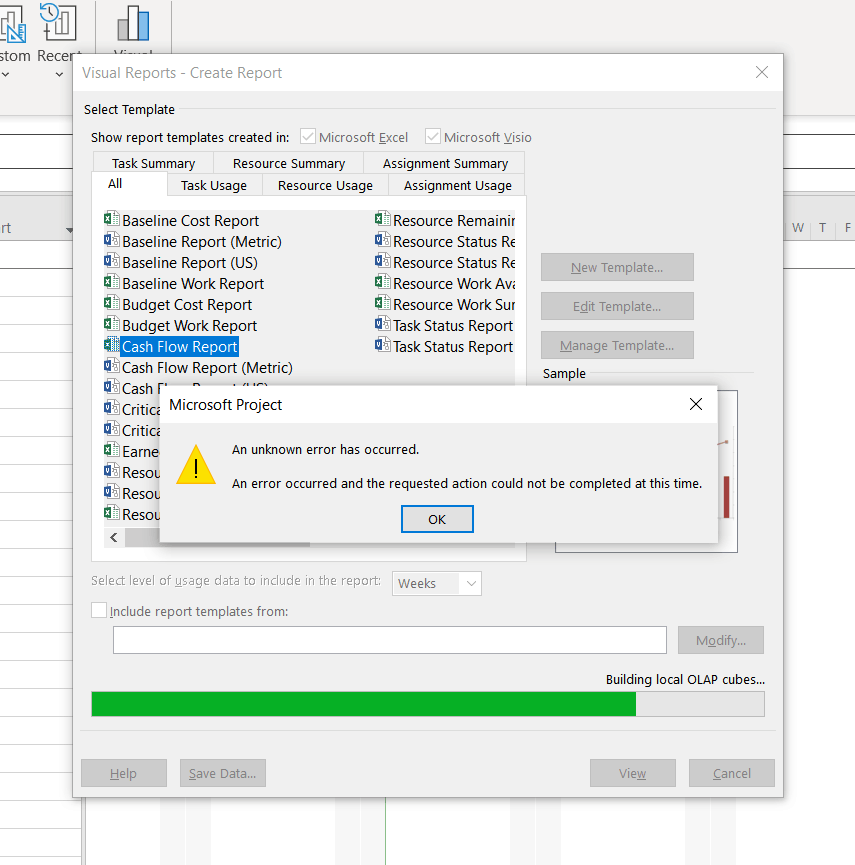Screen dimensions: 855x865
Task: Enable Include report templates from checkbox
Action: click(99, 610)
